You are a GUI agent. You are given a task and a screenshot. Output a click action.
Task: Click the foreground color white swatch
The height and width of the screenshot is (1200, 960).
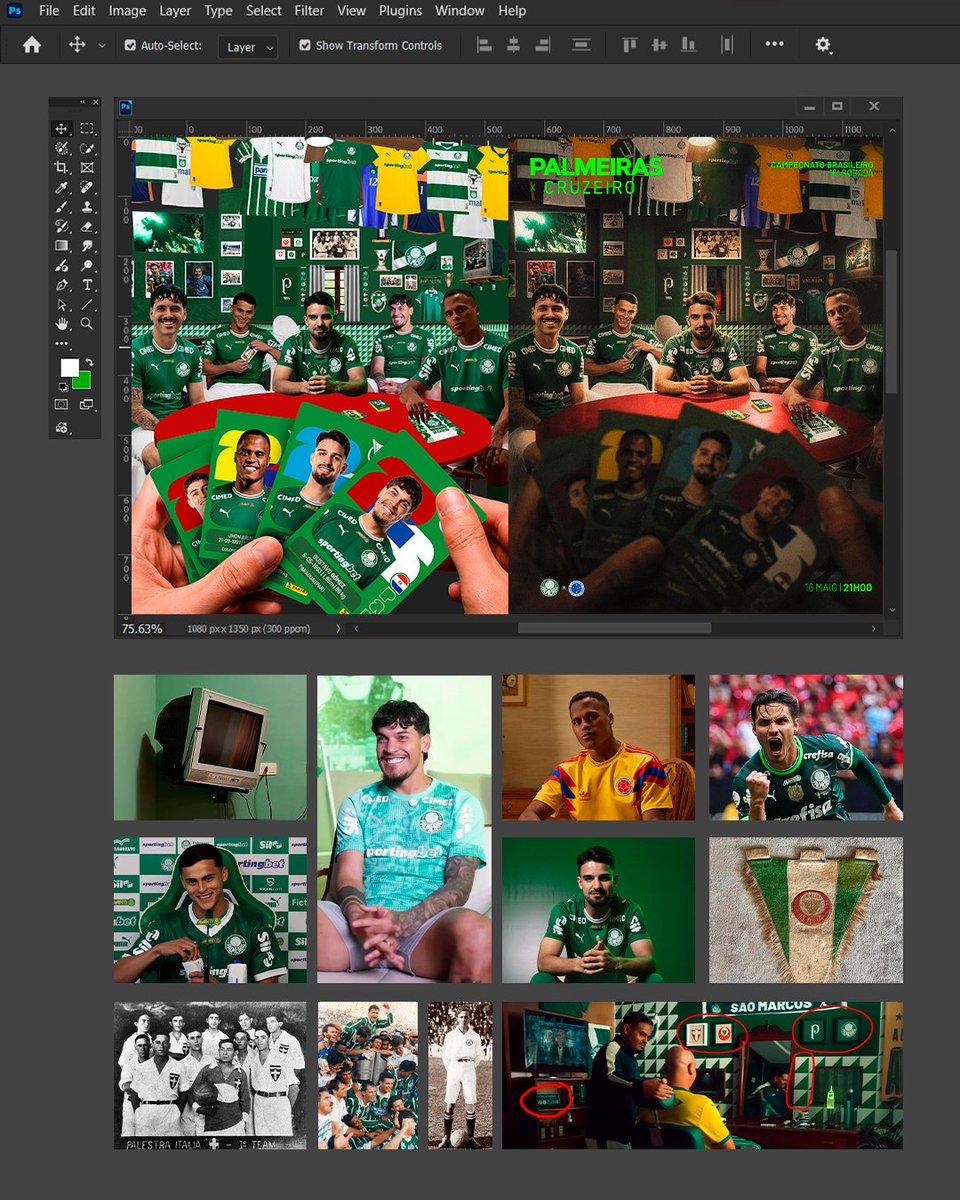click(x=68, y=367)
